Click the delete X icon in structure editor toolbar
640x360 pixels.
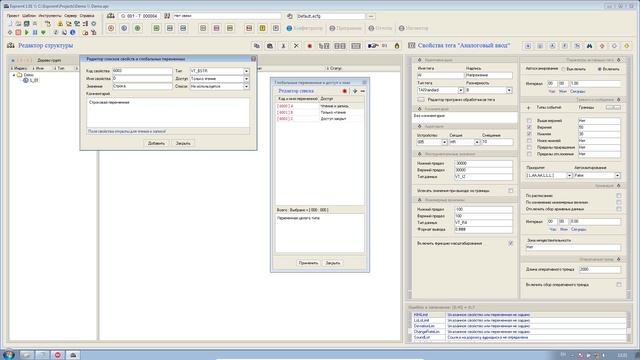(296, 46)
